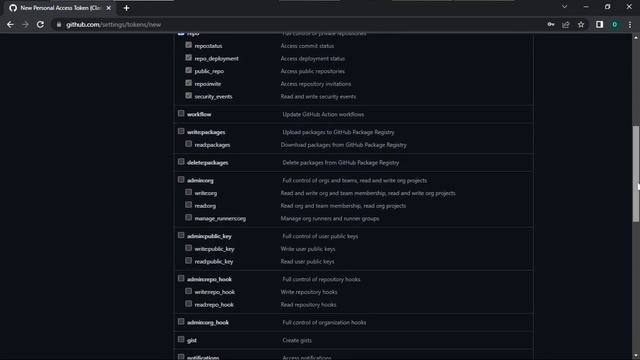Open the green profile avatar
Image resolution: width=640 pixels, height=360 pixels.
[x=615, y=24]
